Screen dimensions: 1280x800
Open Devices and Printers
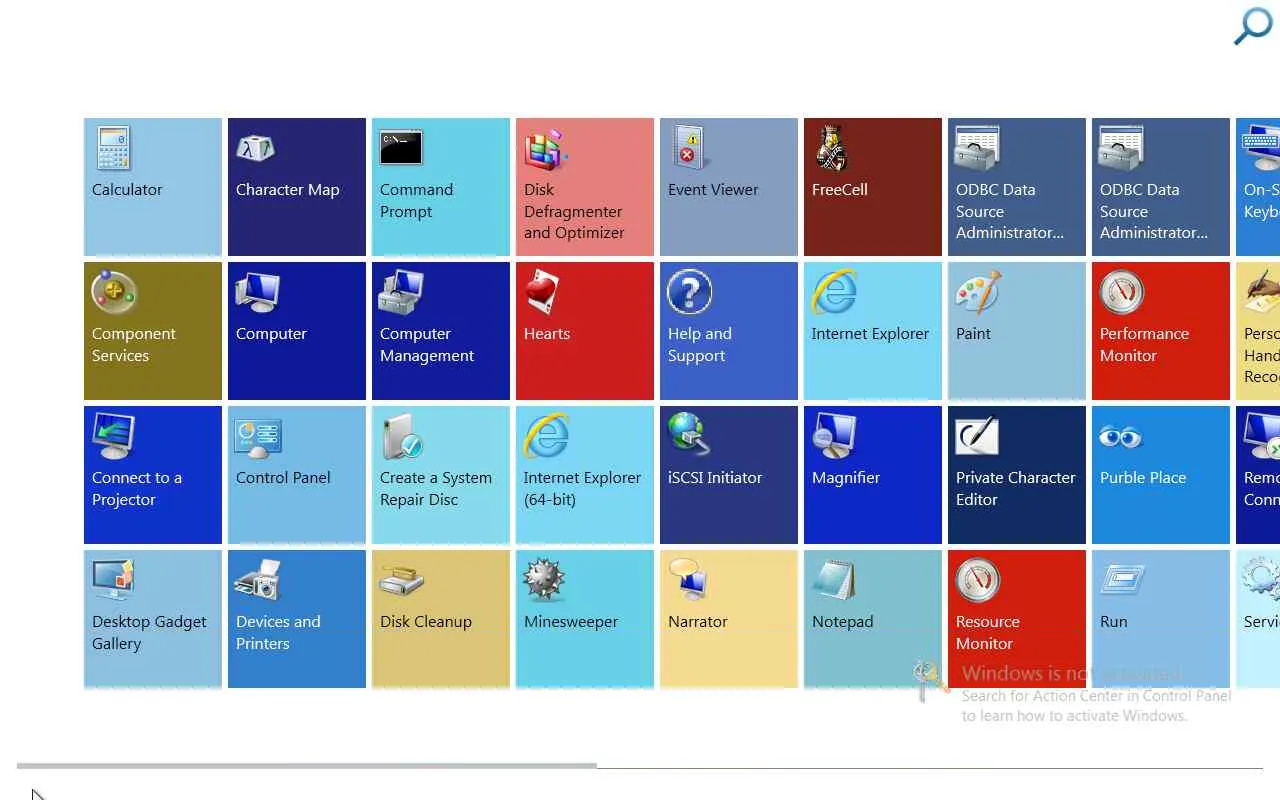click(297, 619)
